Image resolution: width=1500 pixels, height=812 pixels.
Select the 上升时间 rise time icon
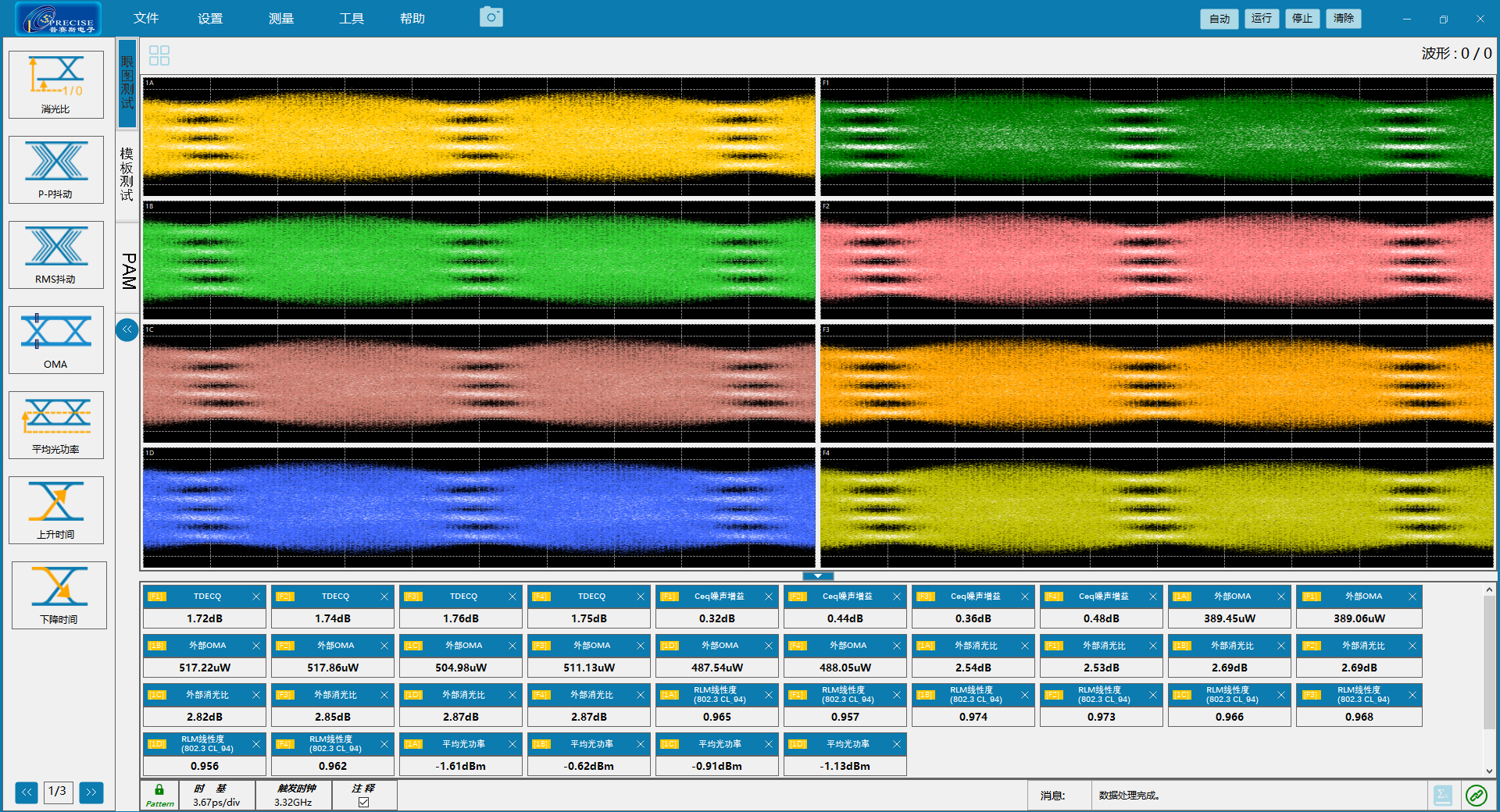(56, 510)
